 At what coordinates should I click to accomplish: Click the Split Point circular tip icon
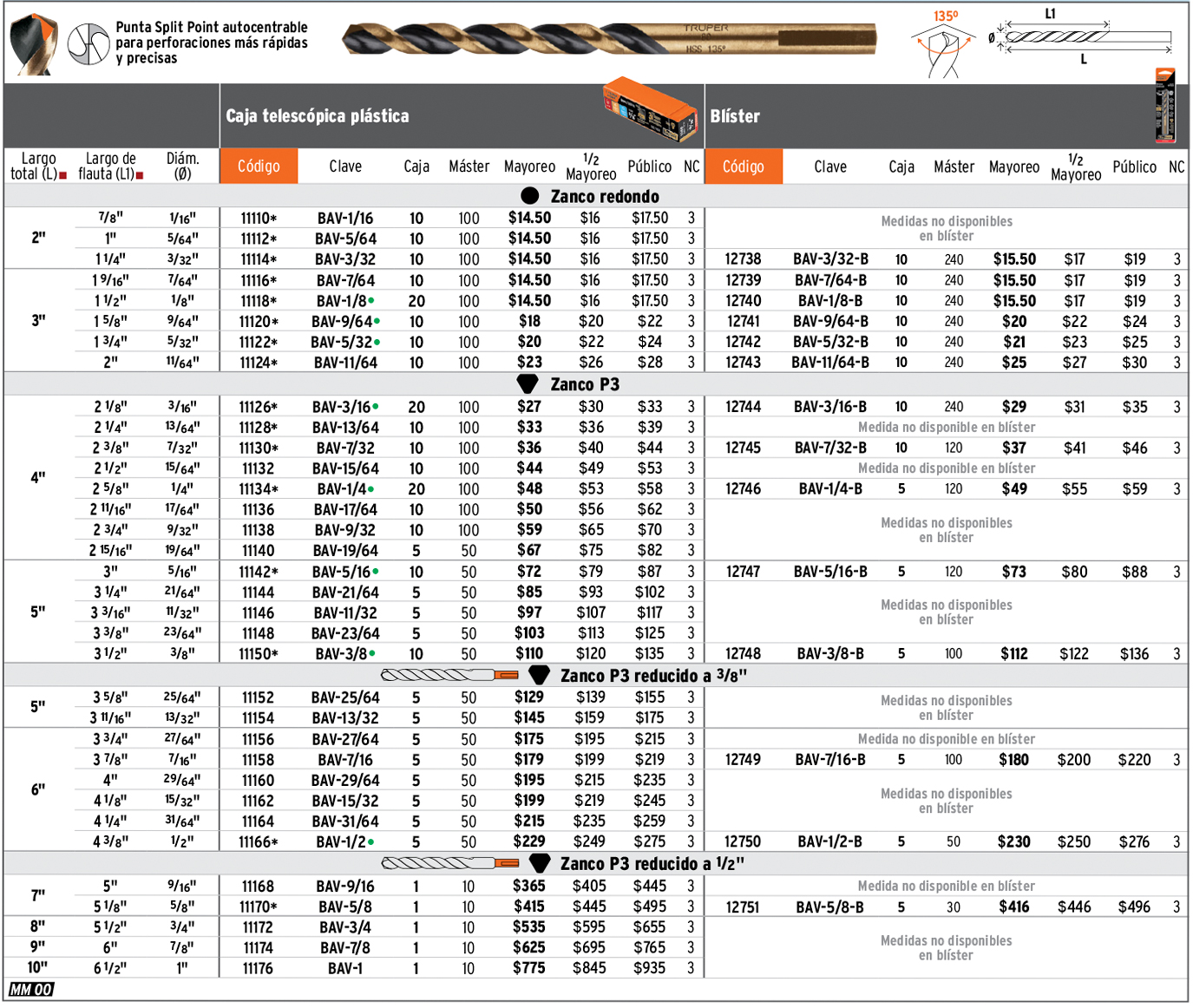[88, 43]
